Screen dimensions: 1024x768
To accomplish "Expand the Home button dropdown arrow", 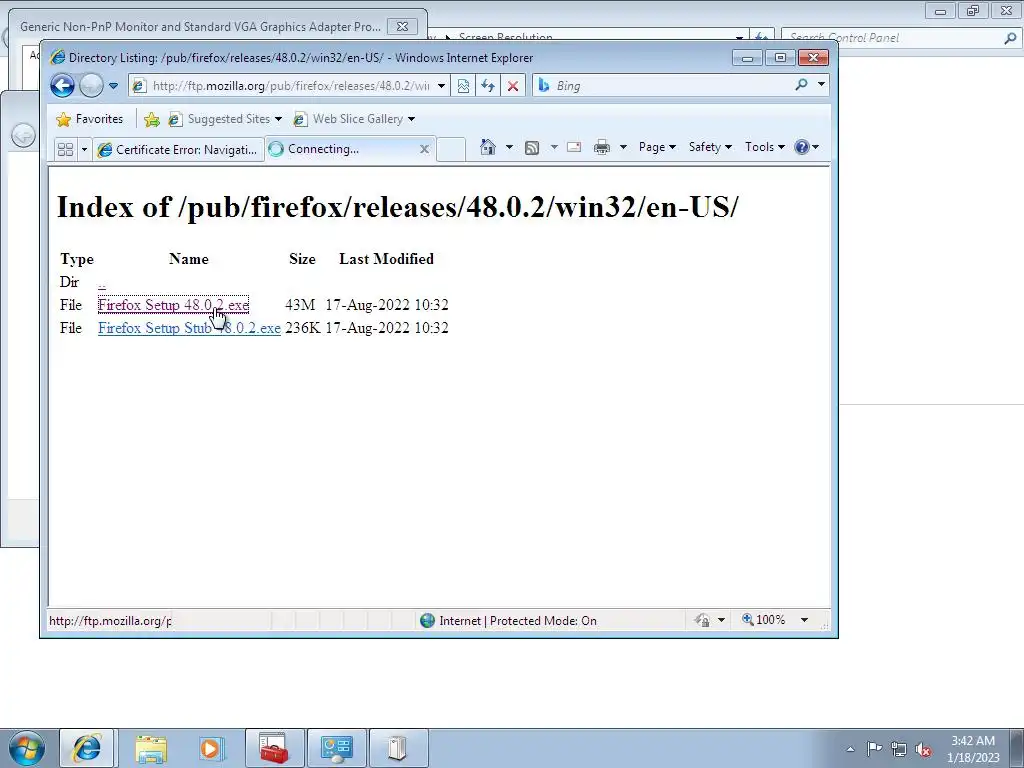I will click(509, 147).
